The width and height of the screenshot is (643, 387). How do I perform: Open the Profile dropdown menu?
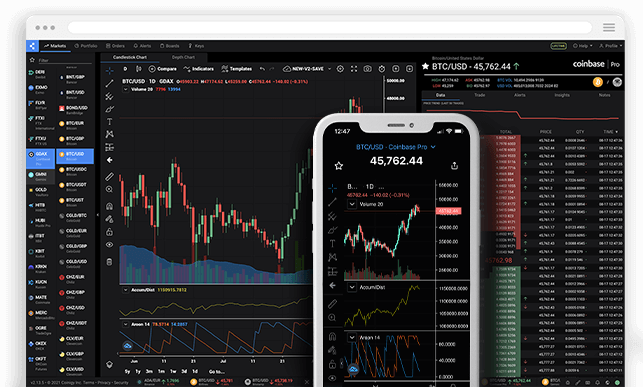click(611, 46)
